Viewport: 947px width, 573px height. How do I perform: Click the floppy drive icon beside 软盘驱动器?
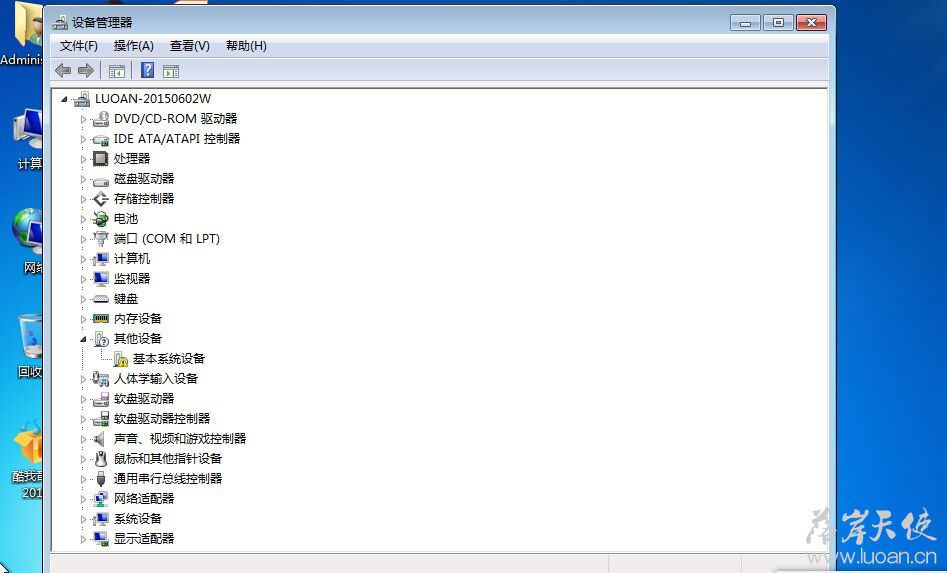click(x=101, y=399)
